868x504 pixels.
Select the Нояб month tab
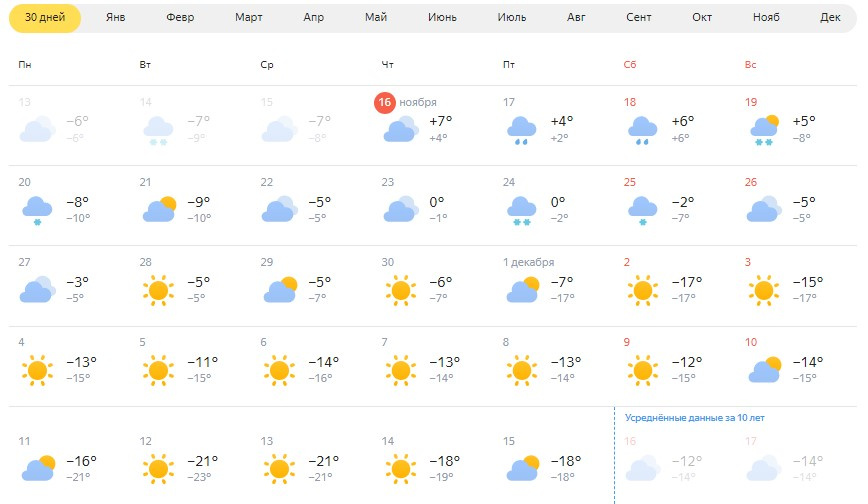click(766, 18)
